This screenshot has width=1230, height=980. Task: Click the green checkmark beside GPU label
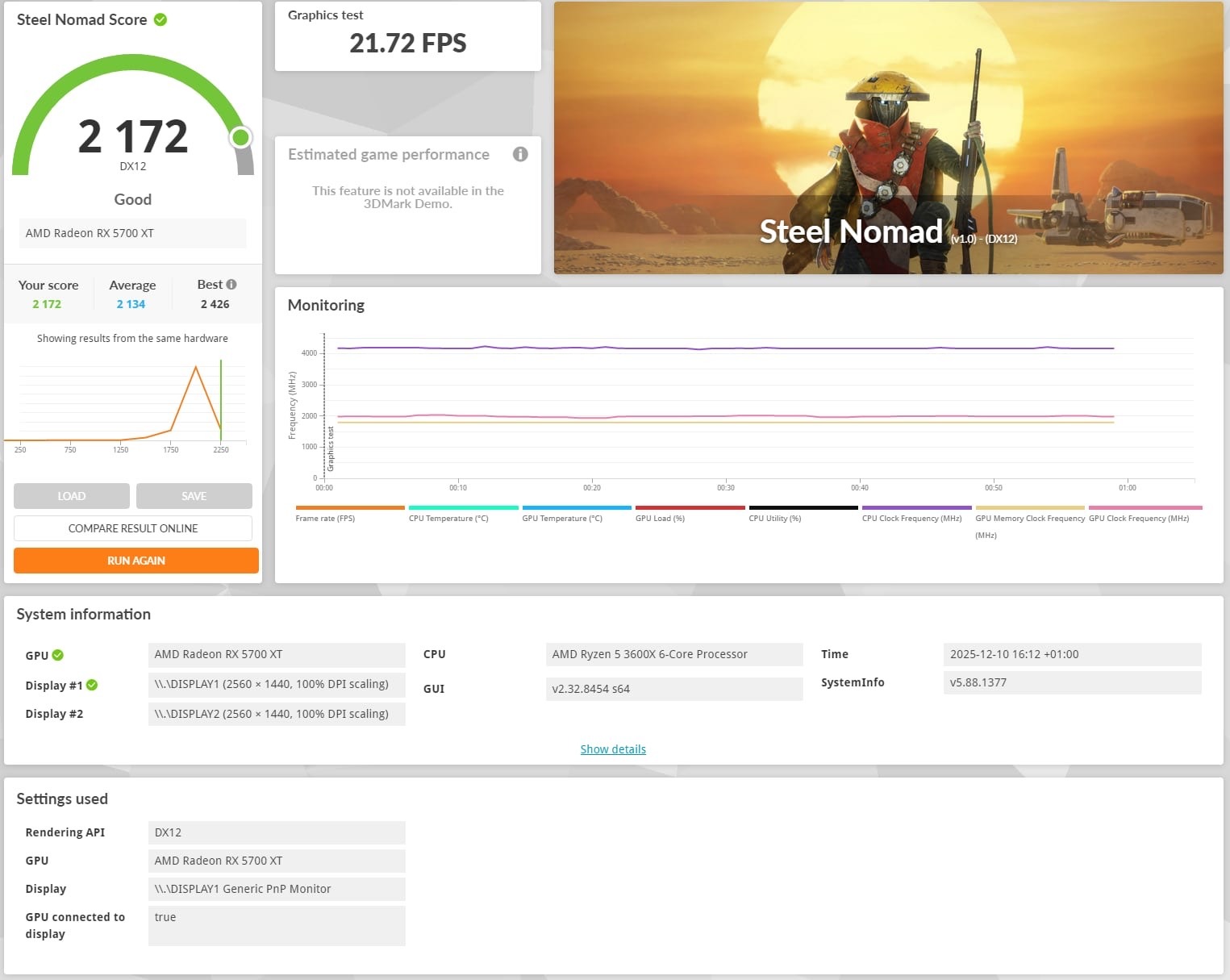click(58, 655)
